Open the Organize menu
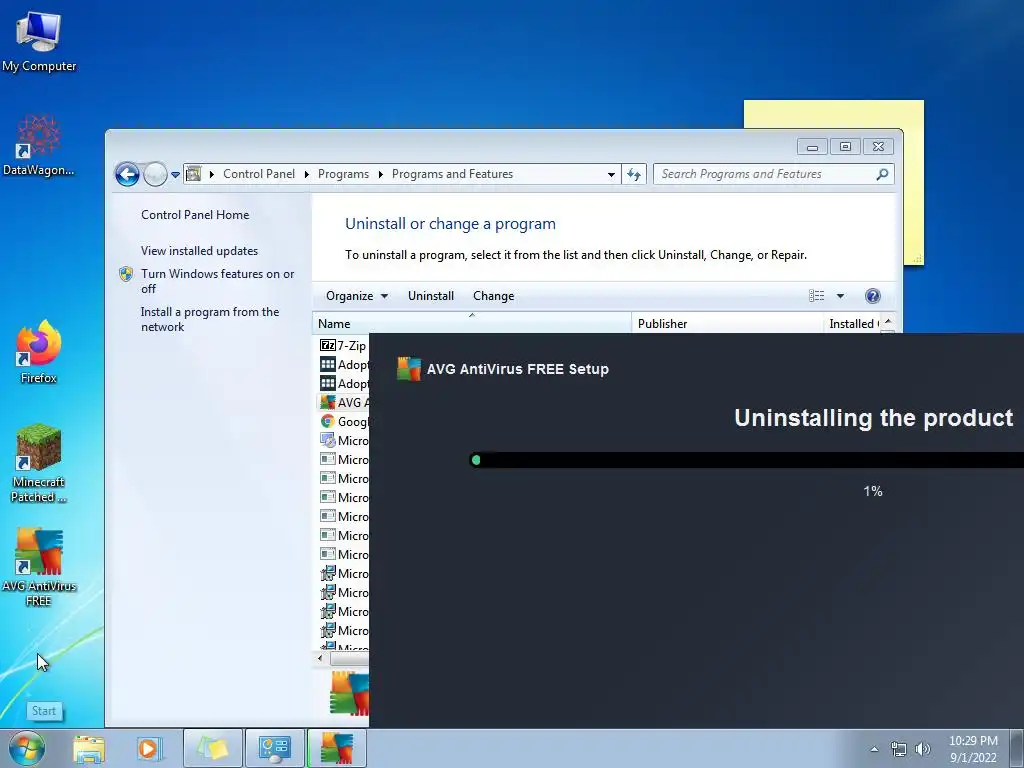 tap(357, 296)
